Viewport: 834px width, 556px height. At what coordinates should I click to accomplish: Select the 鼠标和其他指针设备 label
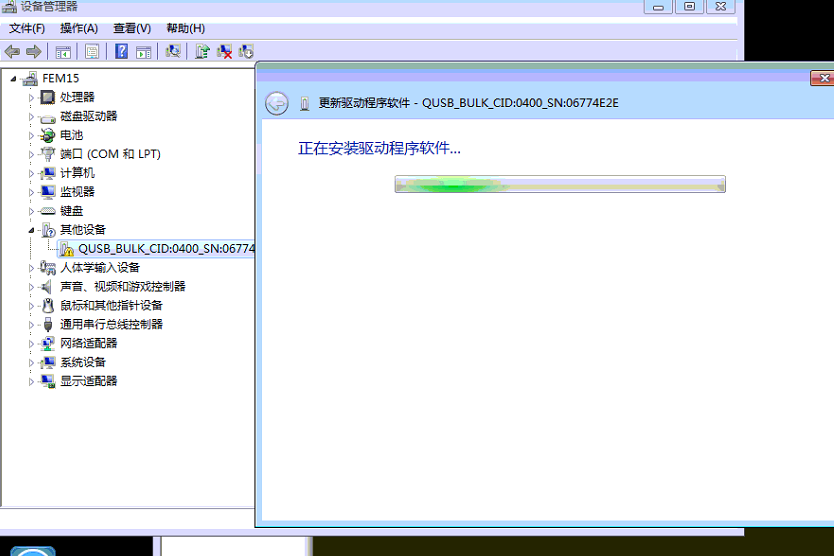point(111,305)
